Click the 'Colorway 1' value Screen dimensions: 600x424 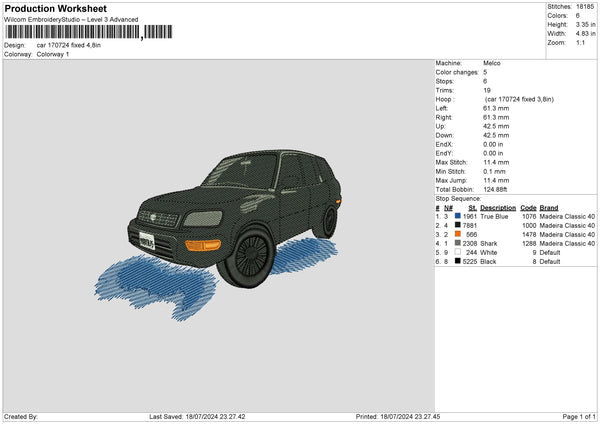point(53,54)
